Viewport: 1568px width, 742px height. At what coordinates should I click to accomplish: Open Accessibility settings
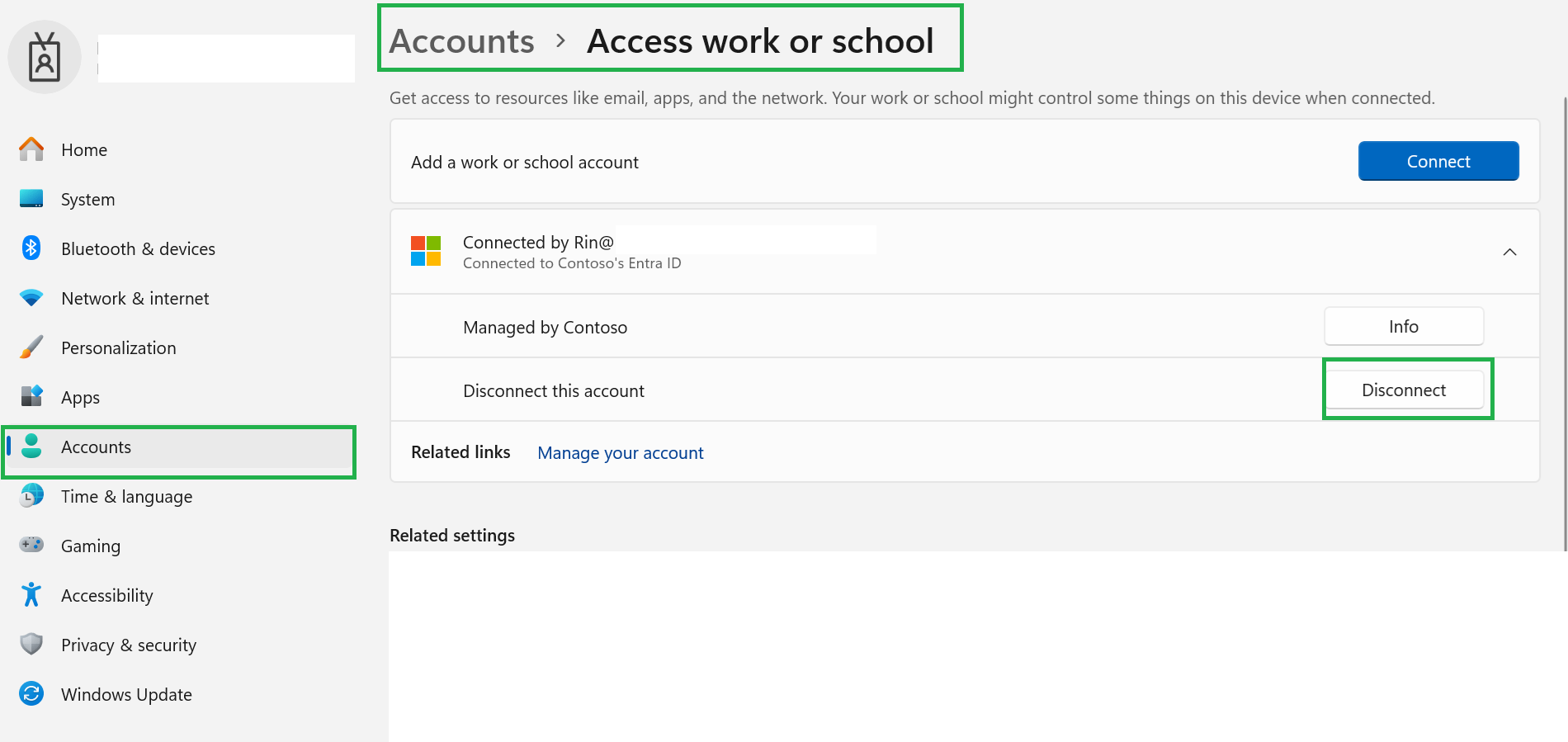(x=180, y=595)
